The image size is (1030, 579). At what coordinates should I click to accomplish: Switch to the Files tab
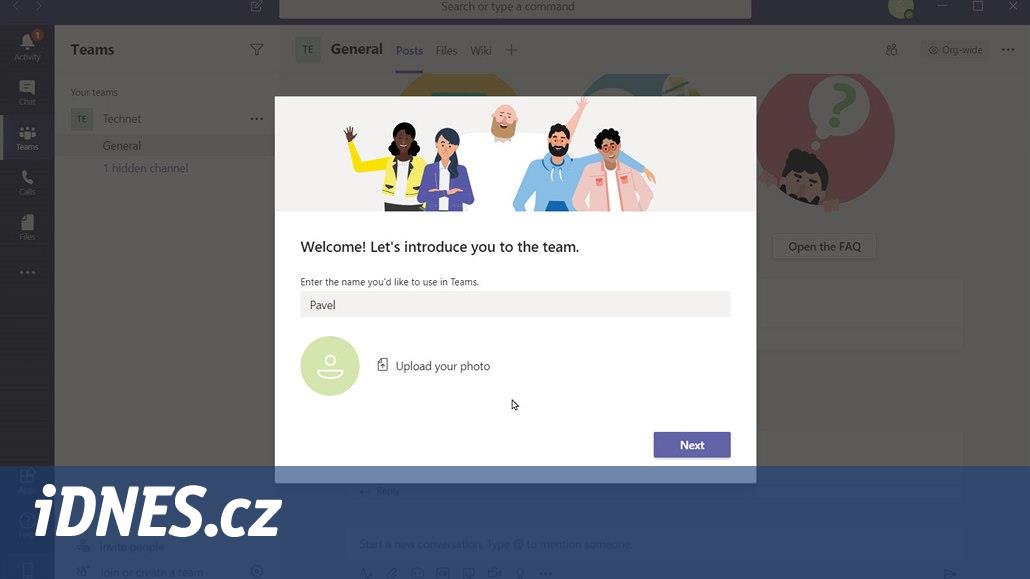446,51
